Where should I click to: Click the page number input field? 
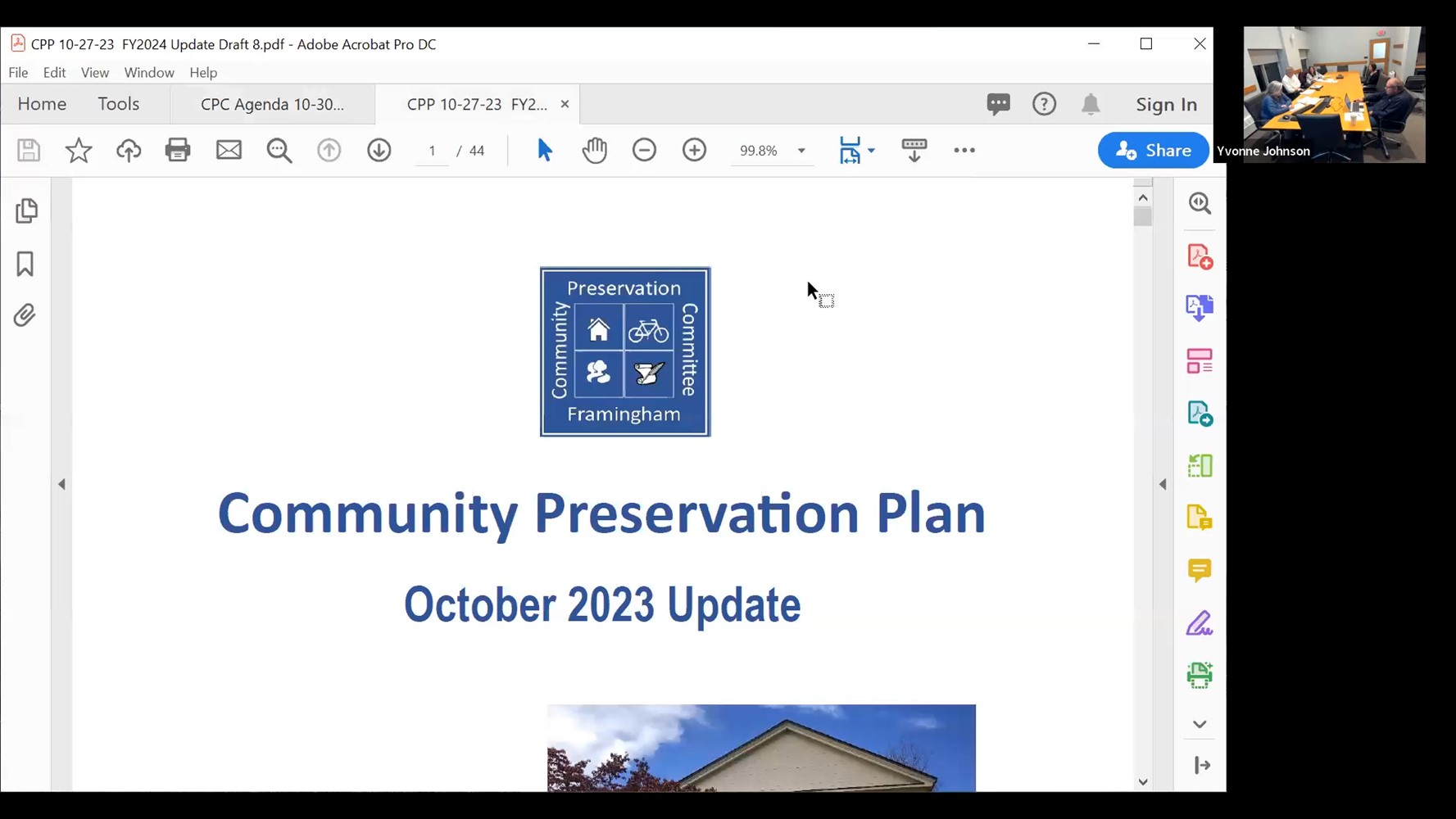(432, 150)
